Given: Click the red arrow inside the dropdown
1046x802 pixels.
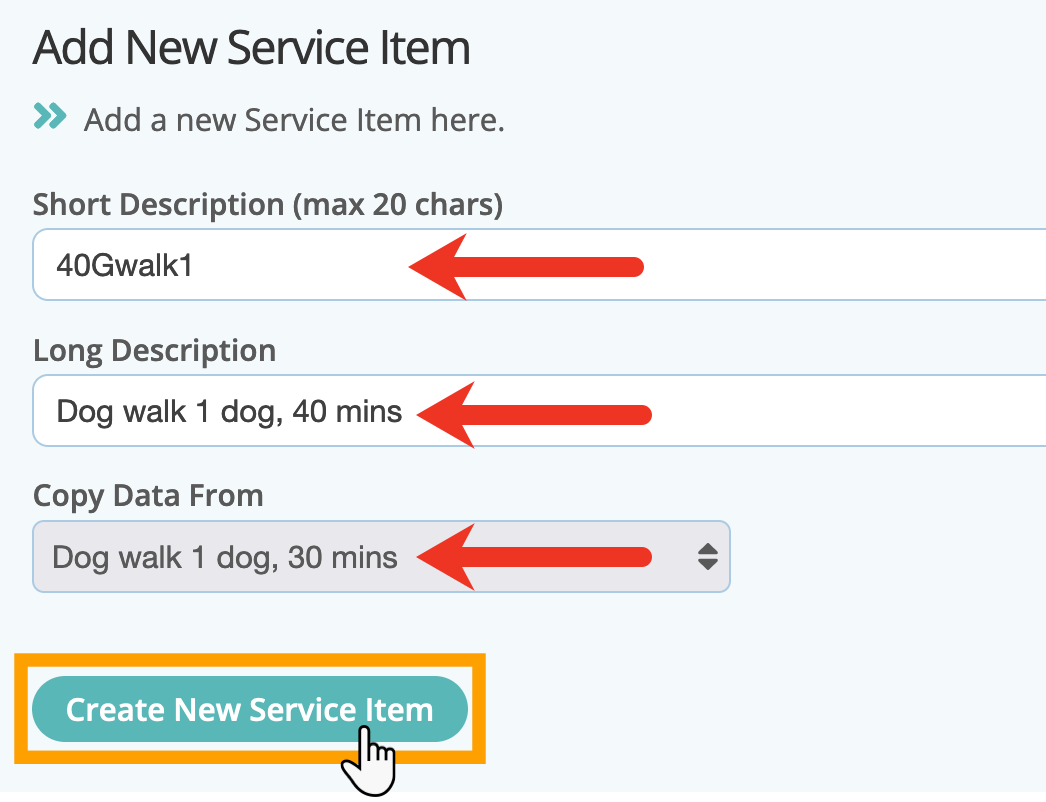Looking at the screenshot, I should [x=534, y=557].
